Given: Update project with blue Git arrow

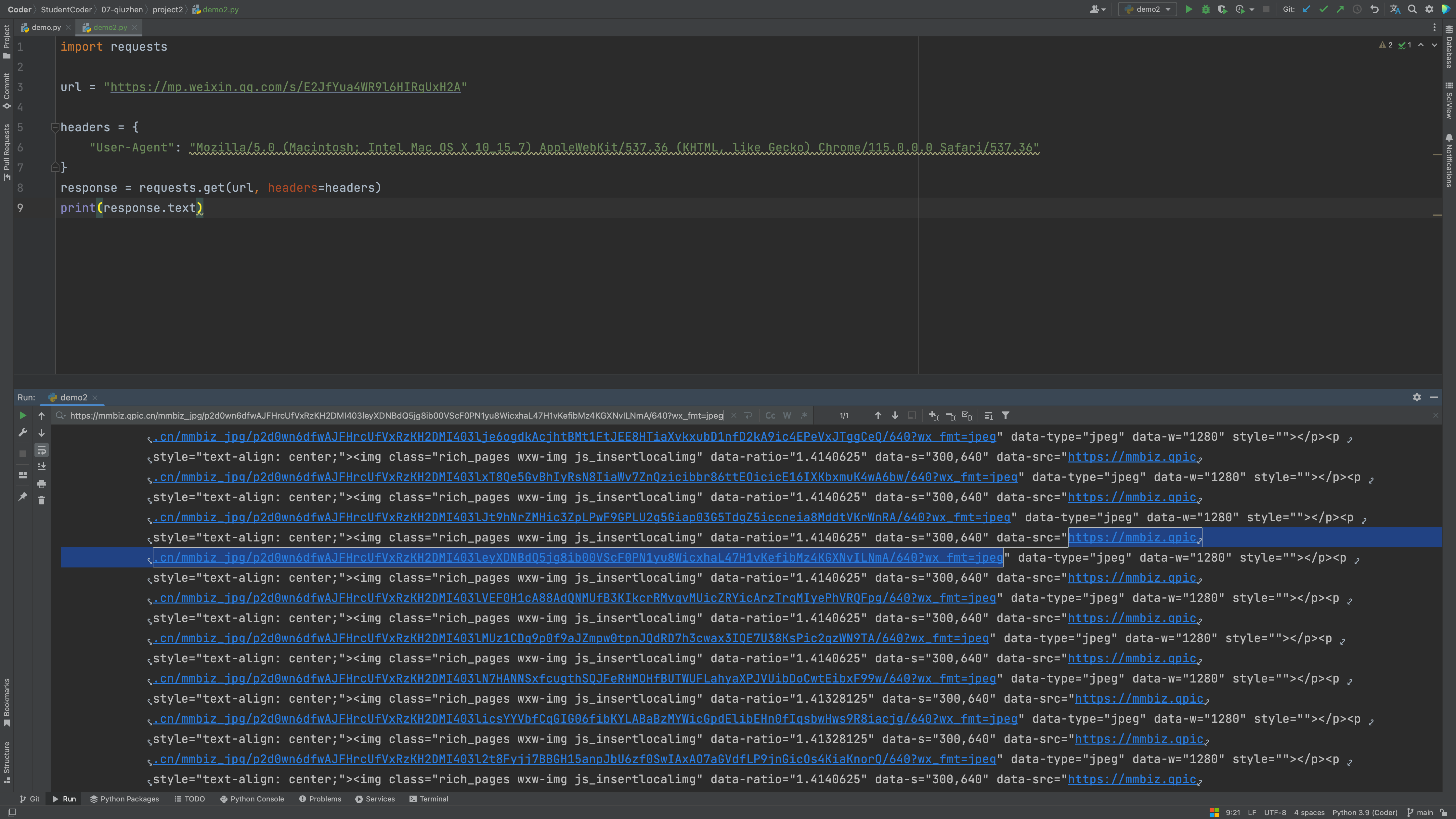Looking at the screenshot, I should 1306,9.
